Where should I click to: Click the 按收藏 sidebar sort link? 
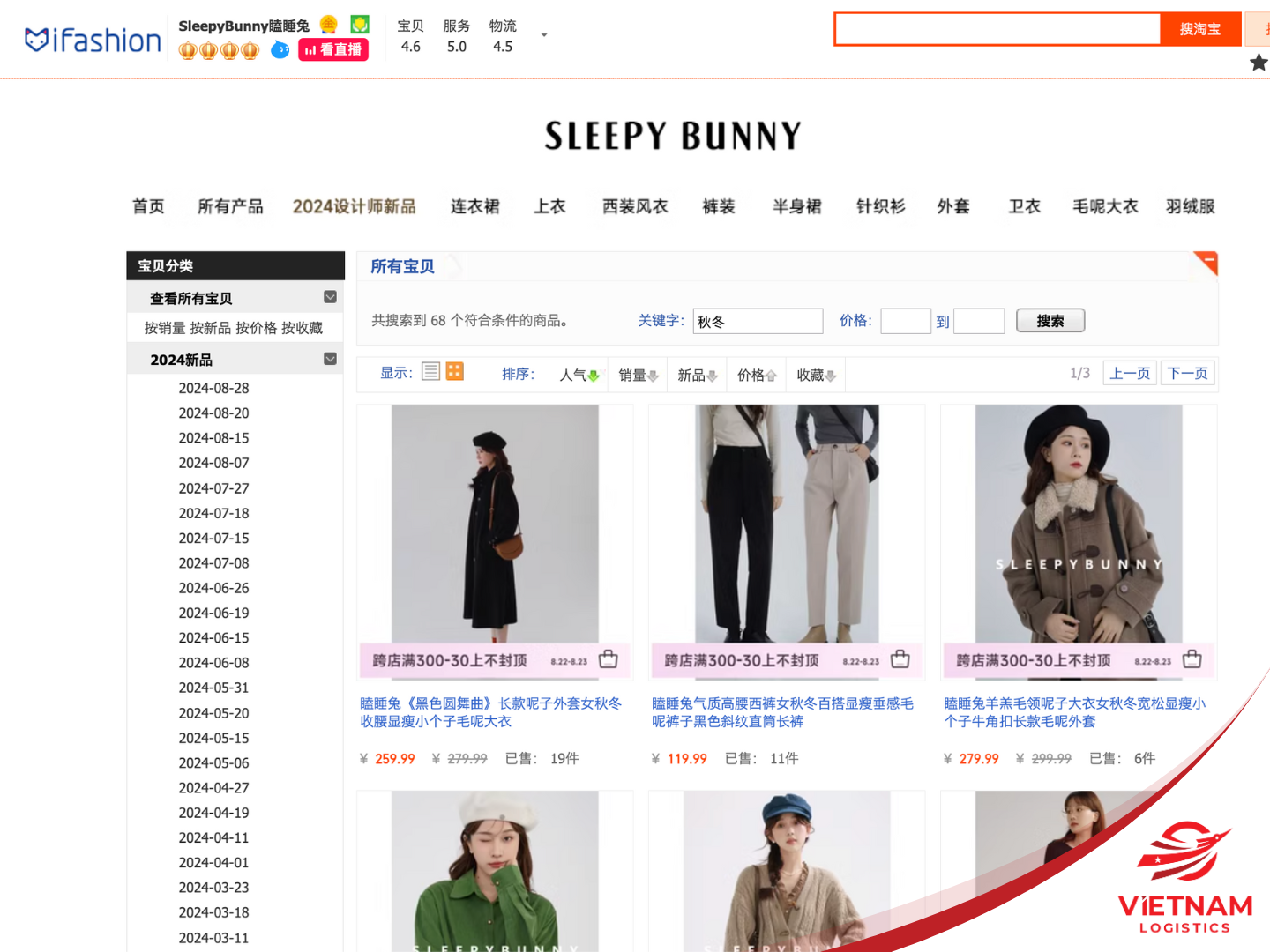point(302,328)
